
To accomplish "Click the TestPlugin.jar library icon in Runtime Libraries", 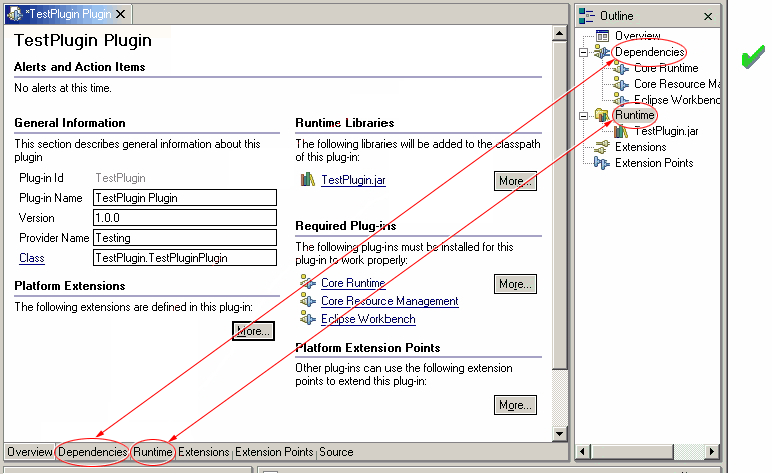I will (308, 180).
